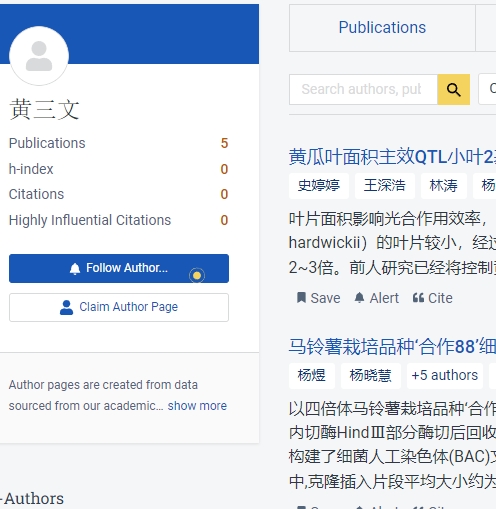Click the person icon in Claim Author Page

tap(66, 307)
